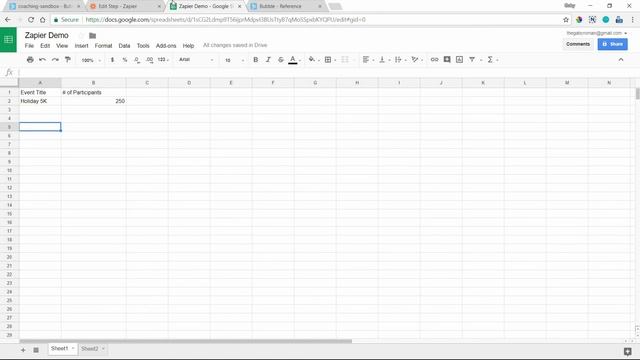Undo the last action
The image size is (640, 360).
(x=42, y=60)
